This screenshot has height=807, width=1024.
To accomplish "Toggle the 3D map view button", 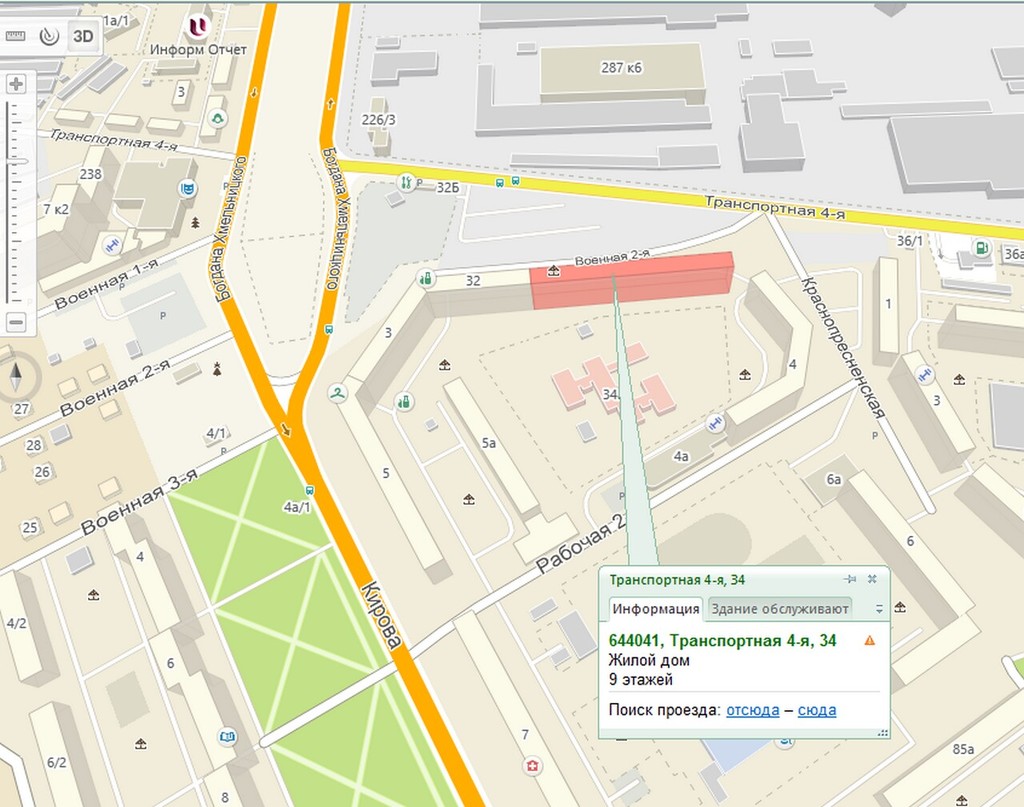I will pyautogui.click(x=85, y=37).
